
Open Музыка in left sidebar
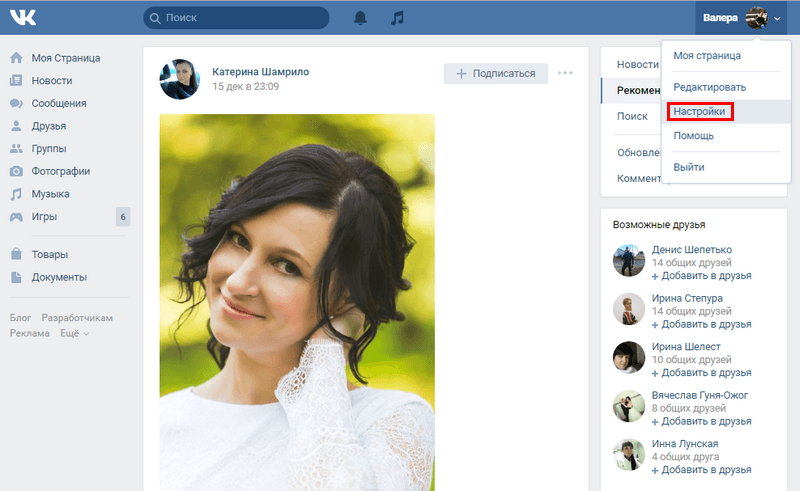click(50, 194)
